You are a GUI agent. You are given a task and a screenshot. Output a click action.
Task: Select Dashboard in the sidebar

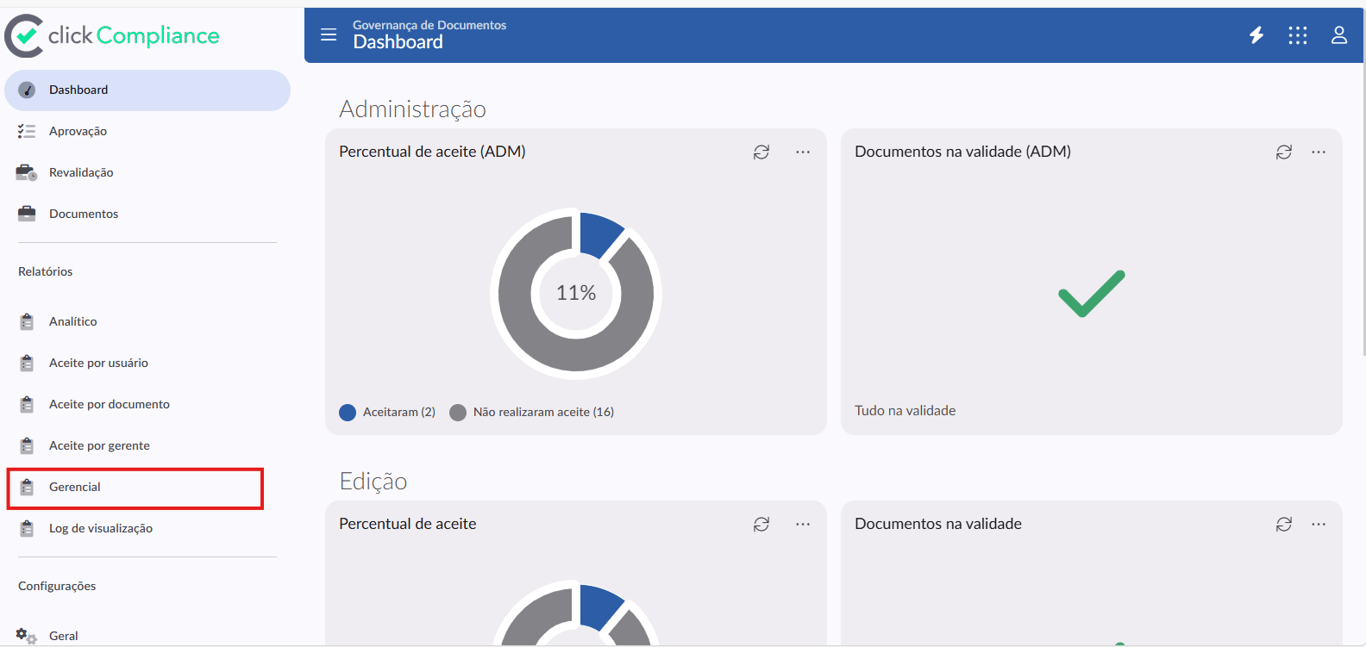click(x=147, y=90)
